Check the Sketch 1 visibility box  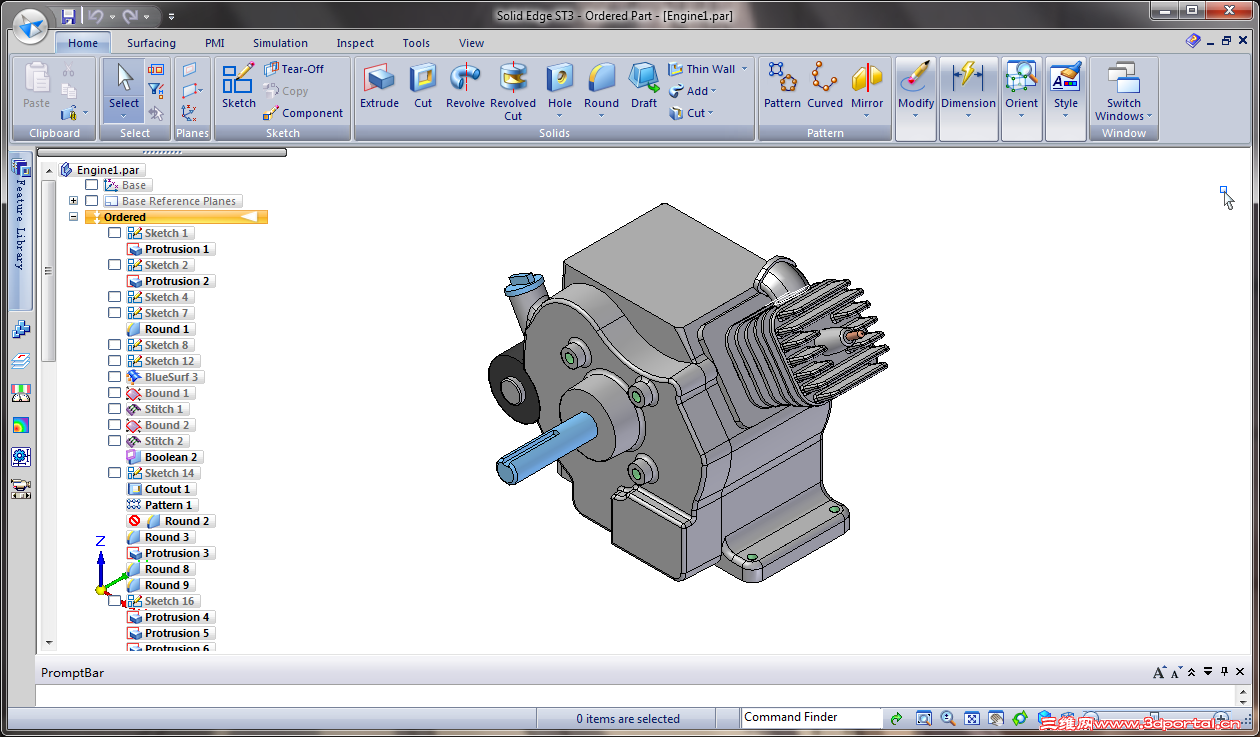pyautogui.click(x=114, y=233)
